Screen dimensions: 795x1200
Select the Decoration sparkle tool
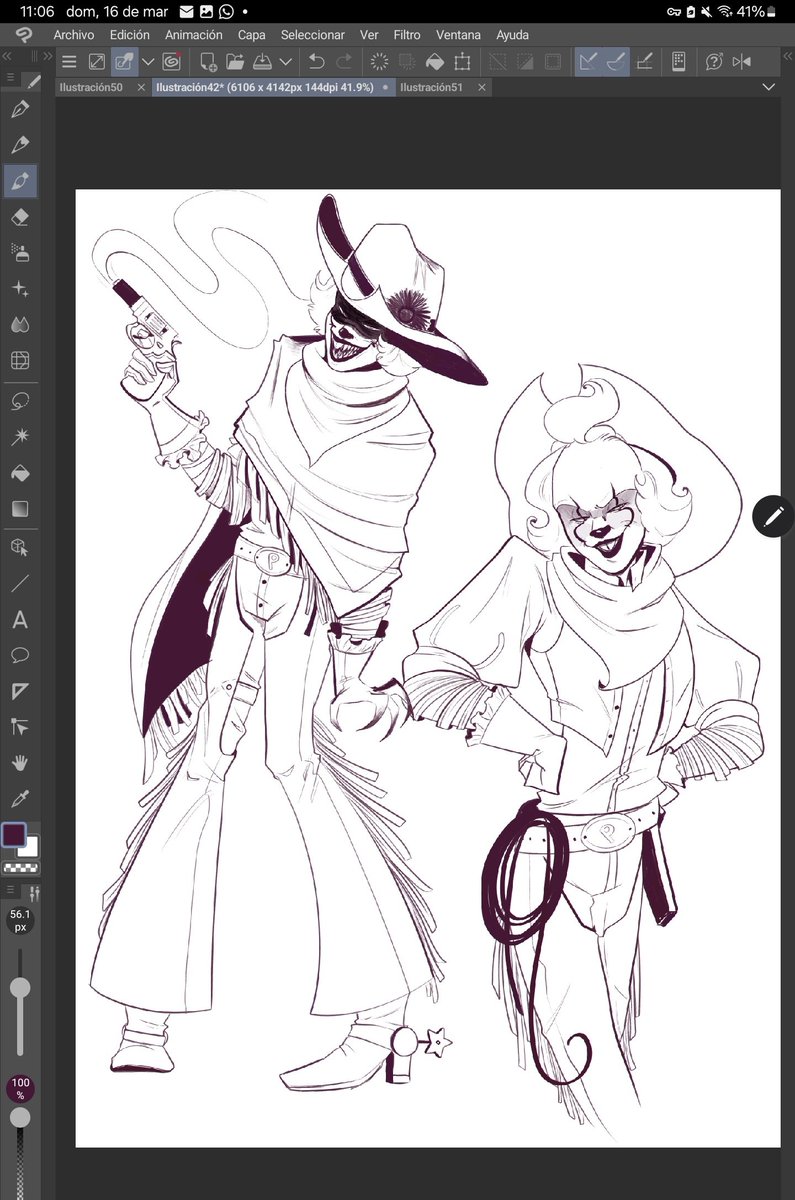20,289
